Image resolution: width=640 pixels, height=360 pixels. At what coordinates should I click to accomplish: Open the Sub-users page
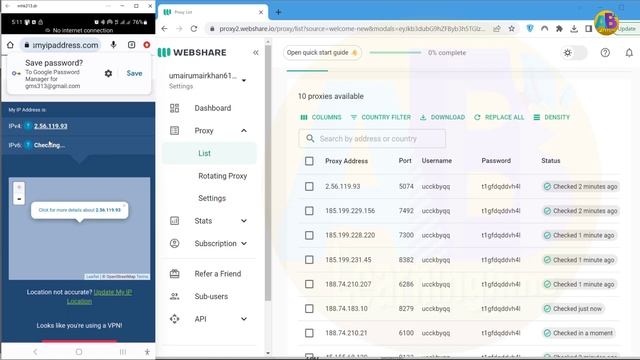(x=211, y=296)
